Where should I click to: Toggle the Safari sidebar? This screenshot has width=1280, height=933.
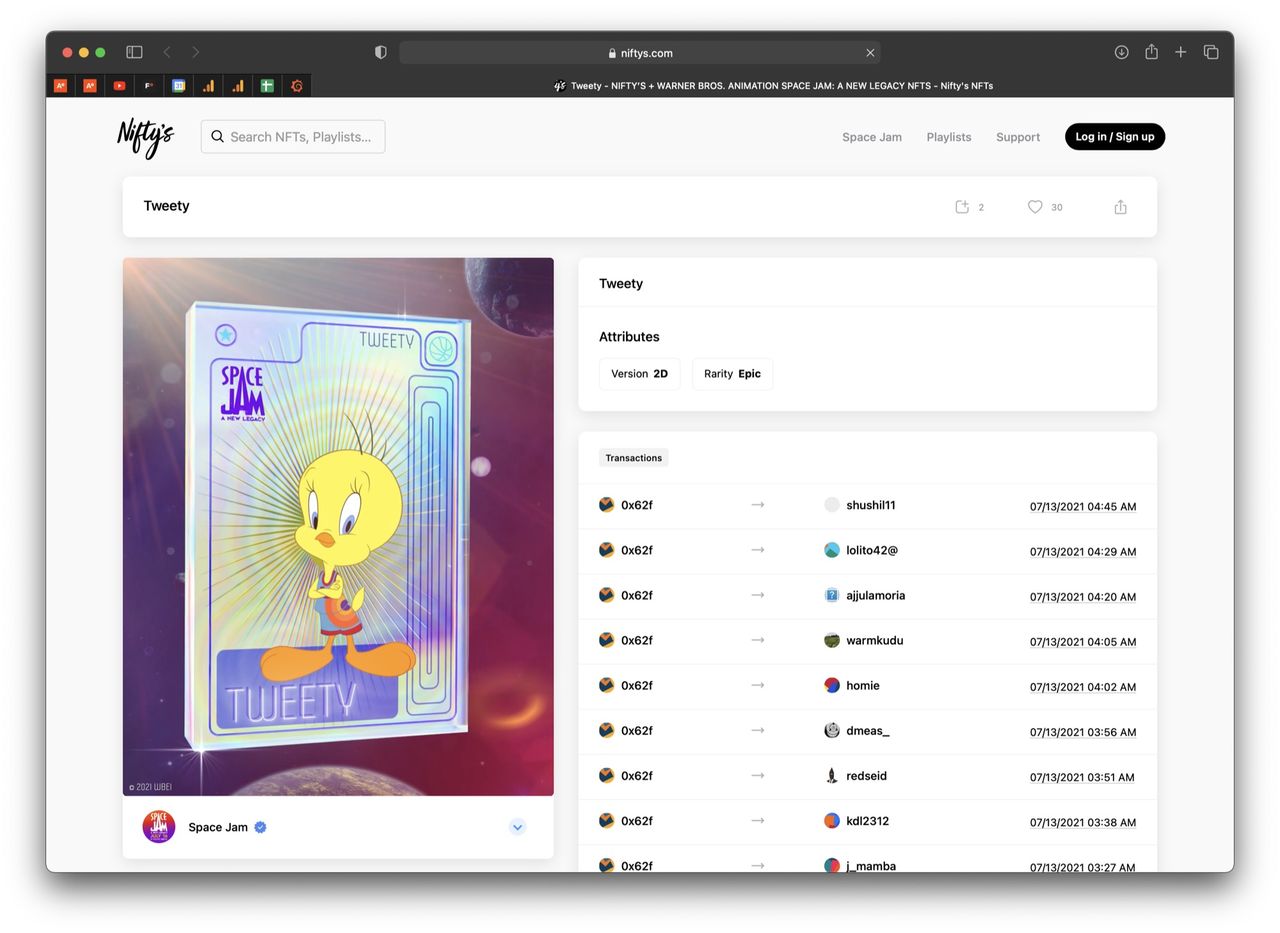click(x=134, y=52)
